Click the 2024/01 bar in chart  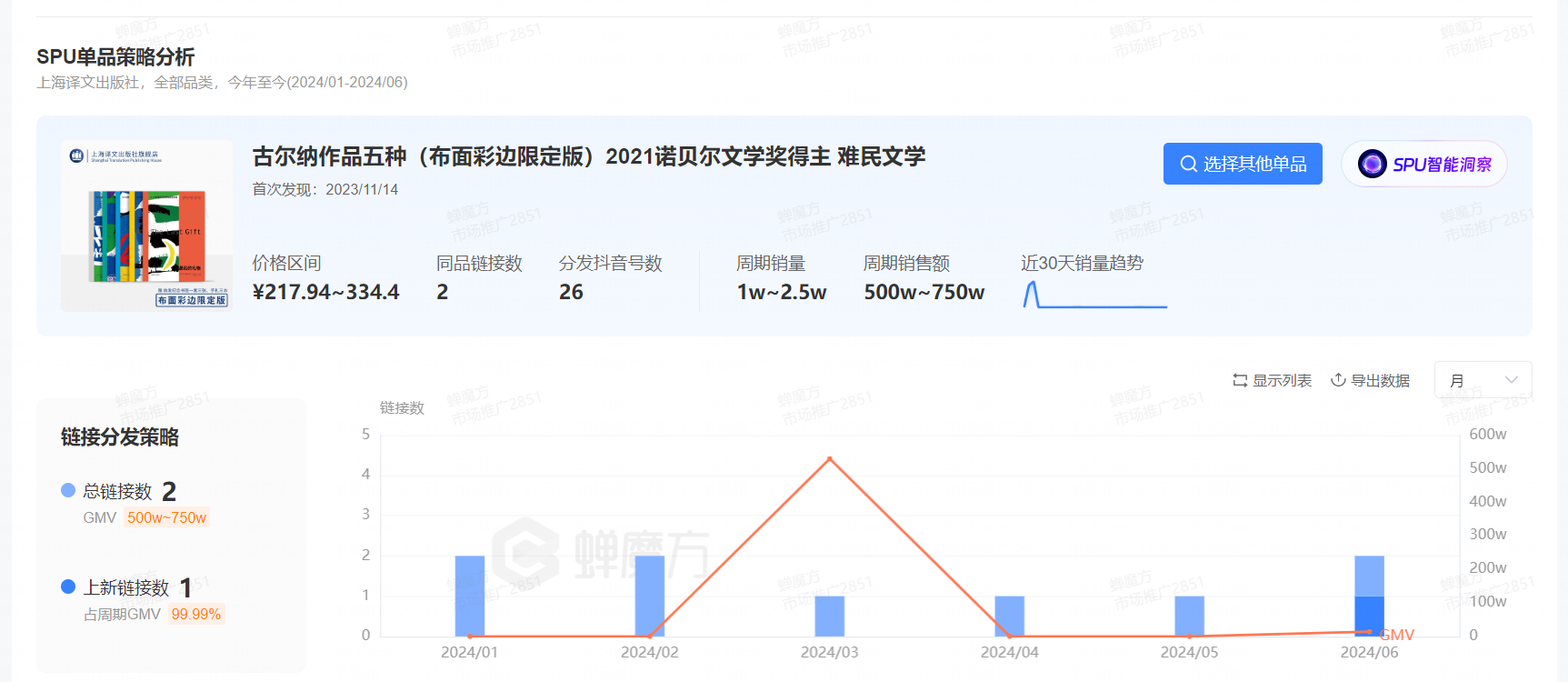click(470, 596)
